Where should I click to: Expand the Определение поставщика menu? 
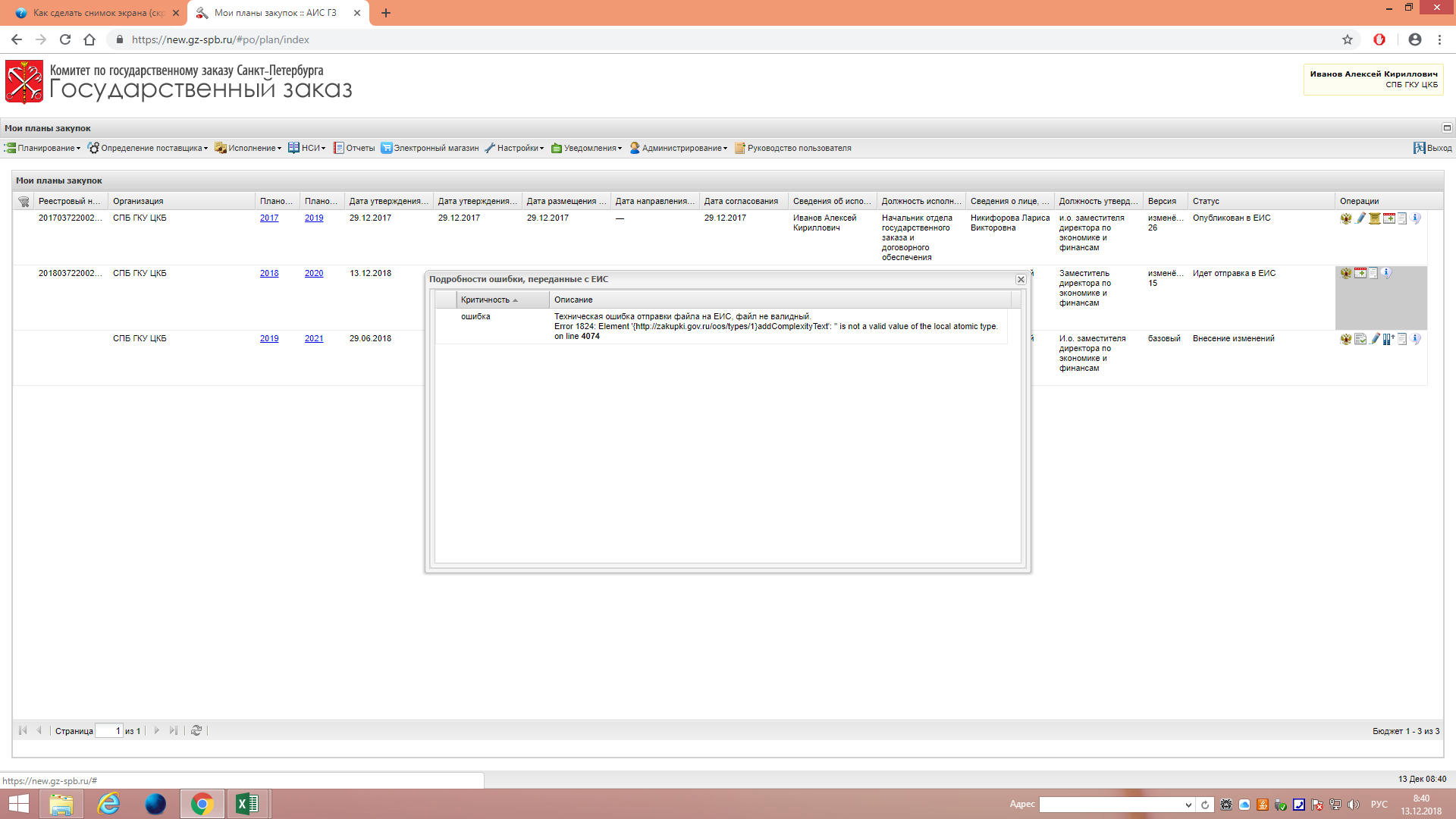tap(148, 148)
